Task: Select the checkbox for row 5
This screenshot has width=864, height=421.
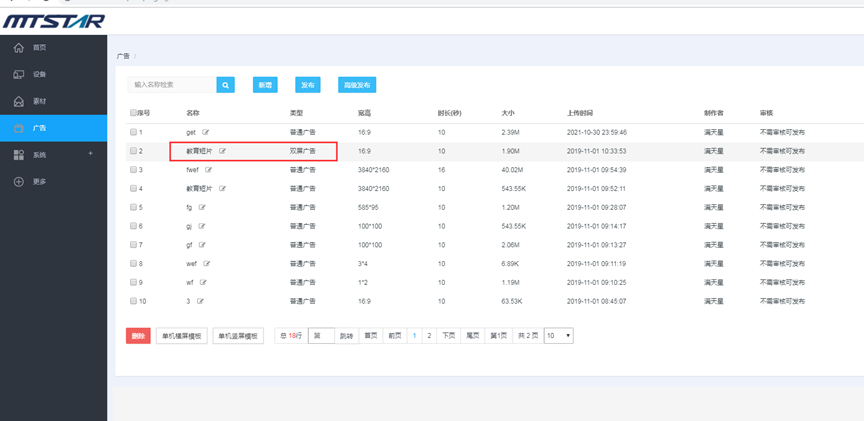Action: (133, 207)
